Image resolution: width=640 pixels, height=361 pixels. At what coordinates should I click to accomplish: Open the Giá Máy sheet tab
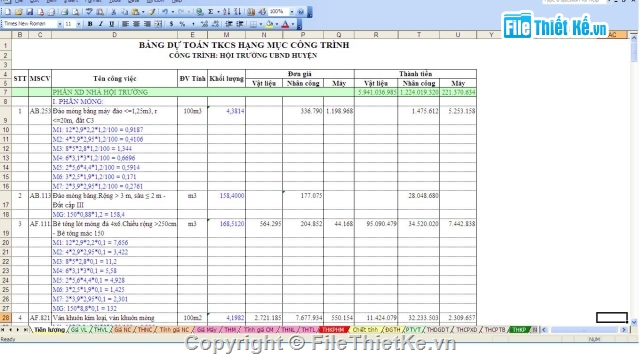point(207,330)
